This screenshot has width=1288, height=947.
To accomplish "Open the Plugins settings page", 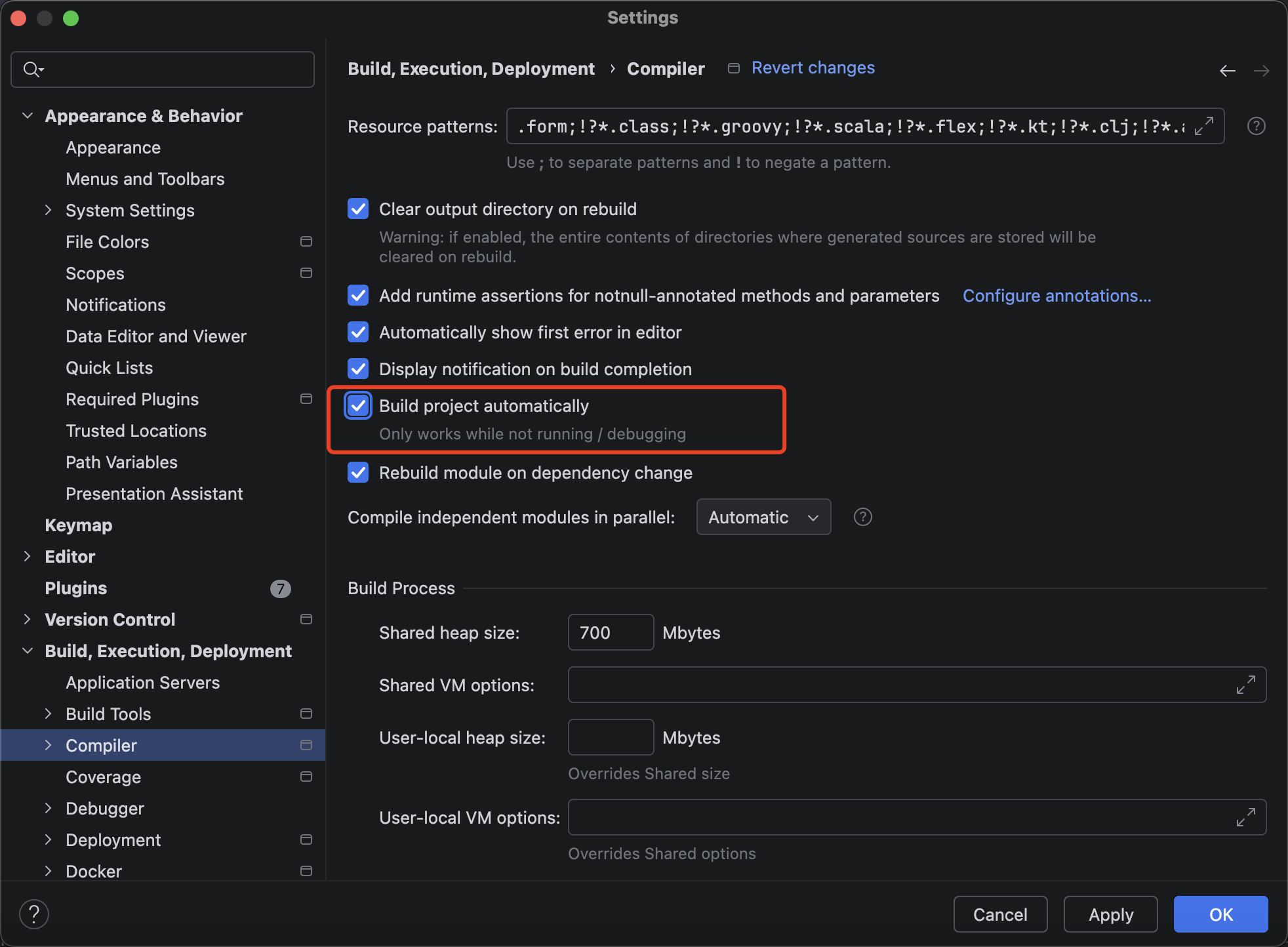I will (75, 588).
